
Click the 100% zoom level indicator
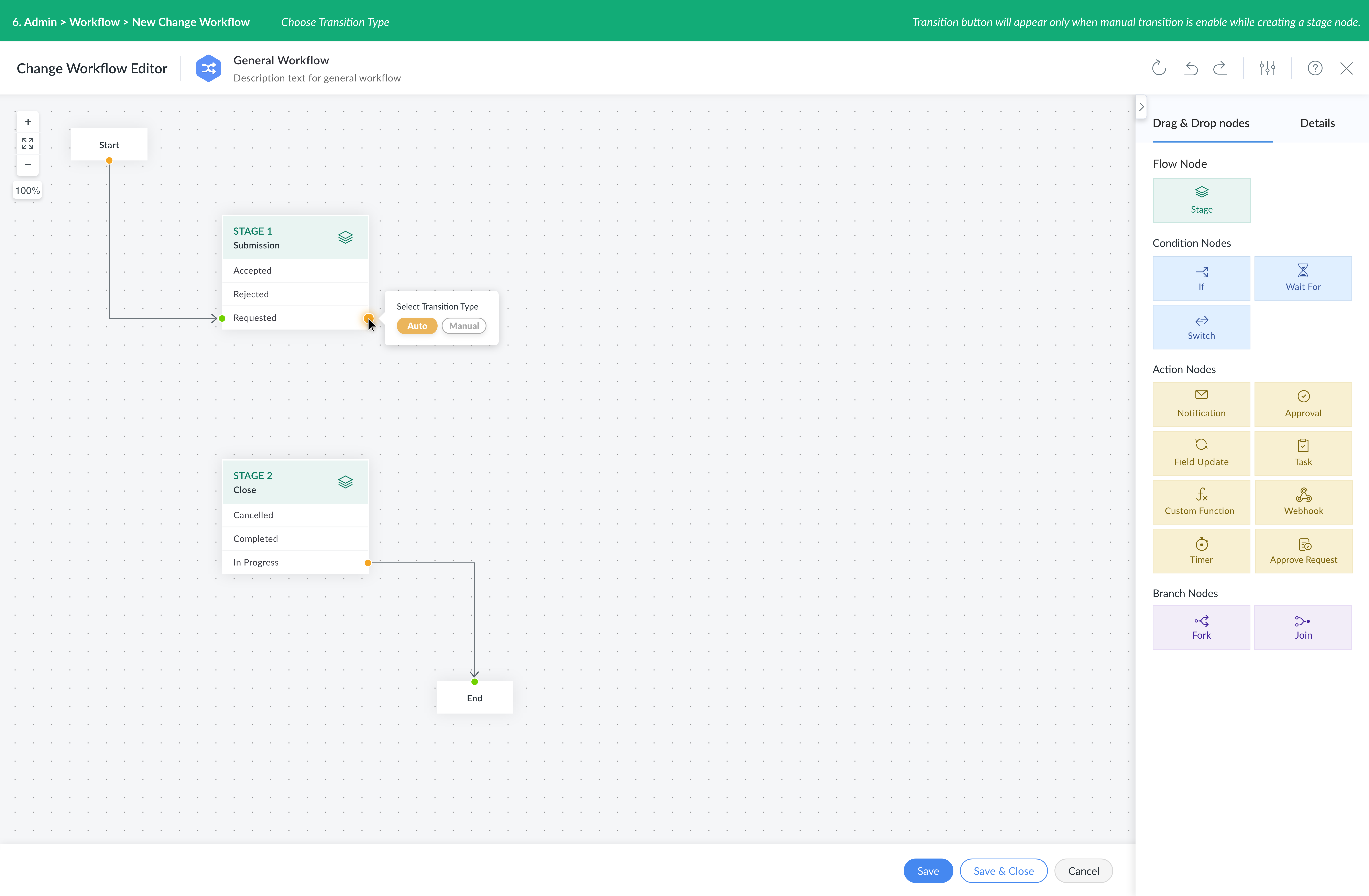pyautogui.click(x=28, y=190)
